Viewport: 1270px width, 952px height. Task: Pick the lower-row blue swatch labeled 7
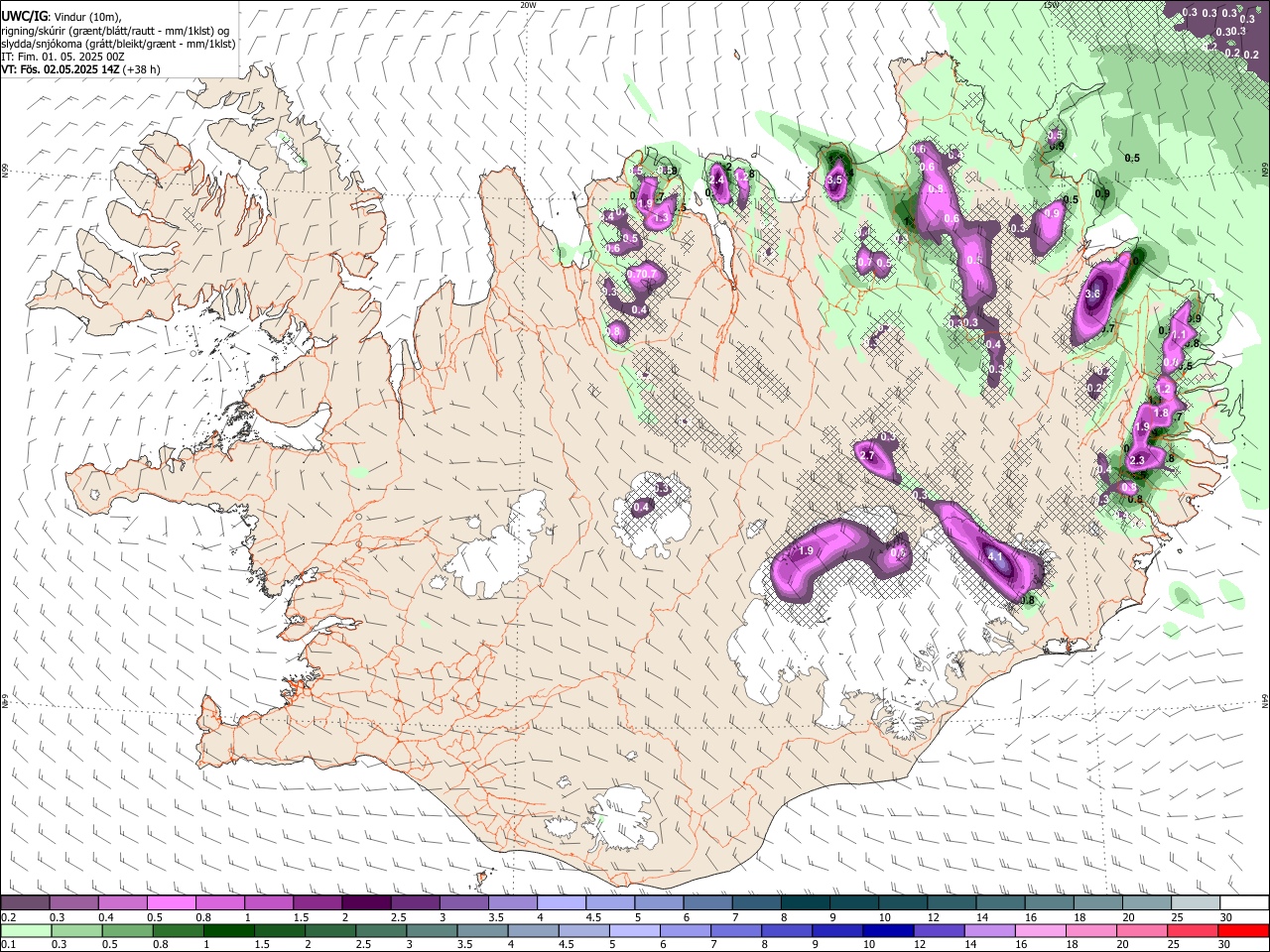pyautogui.click(x=735, y=930)
